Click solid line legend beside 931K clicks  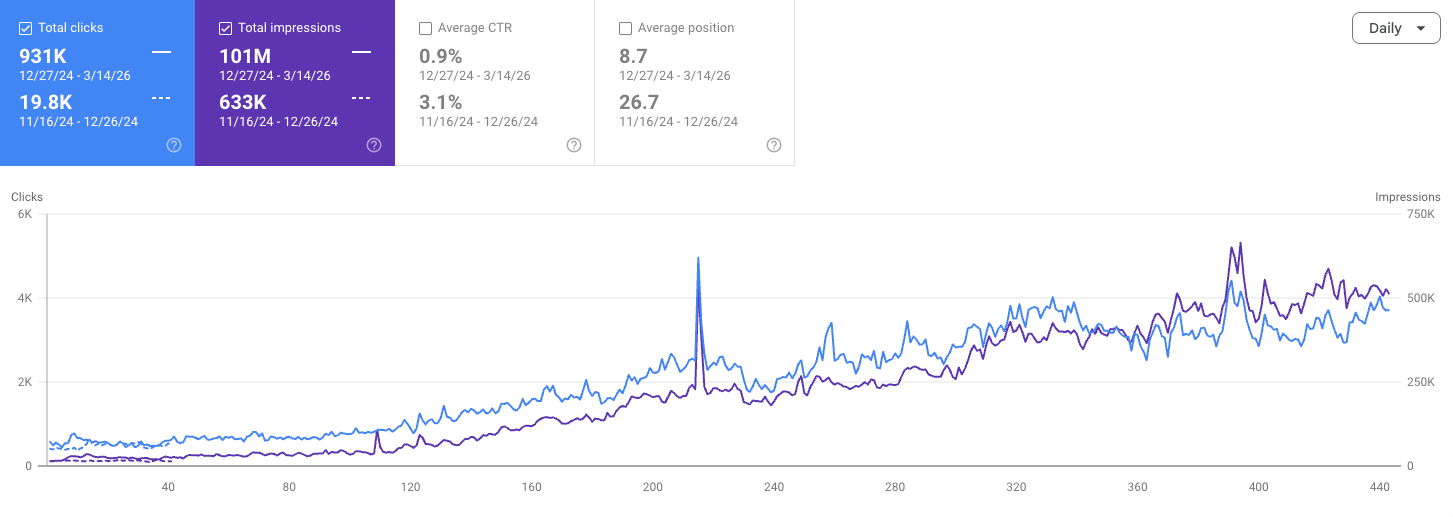pos(161,51)
